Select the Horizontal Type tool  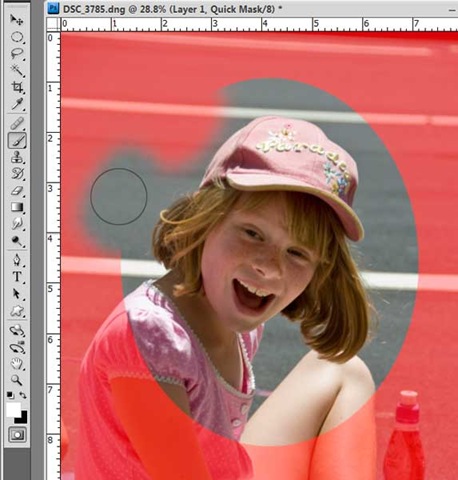point(17,277)
